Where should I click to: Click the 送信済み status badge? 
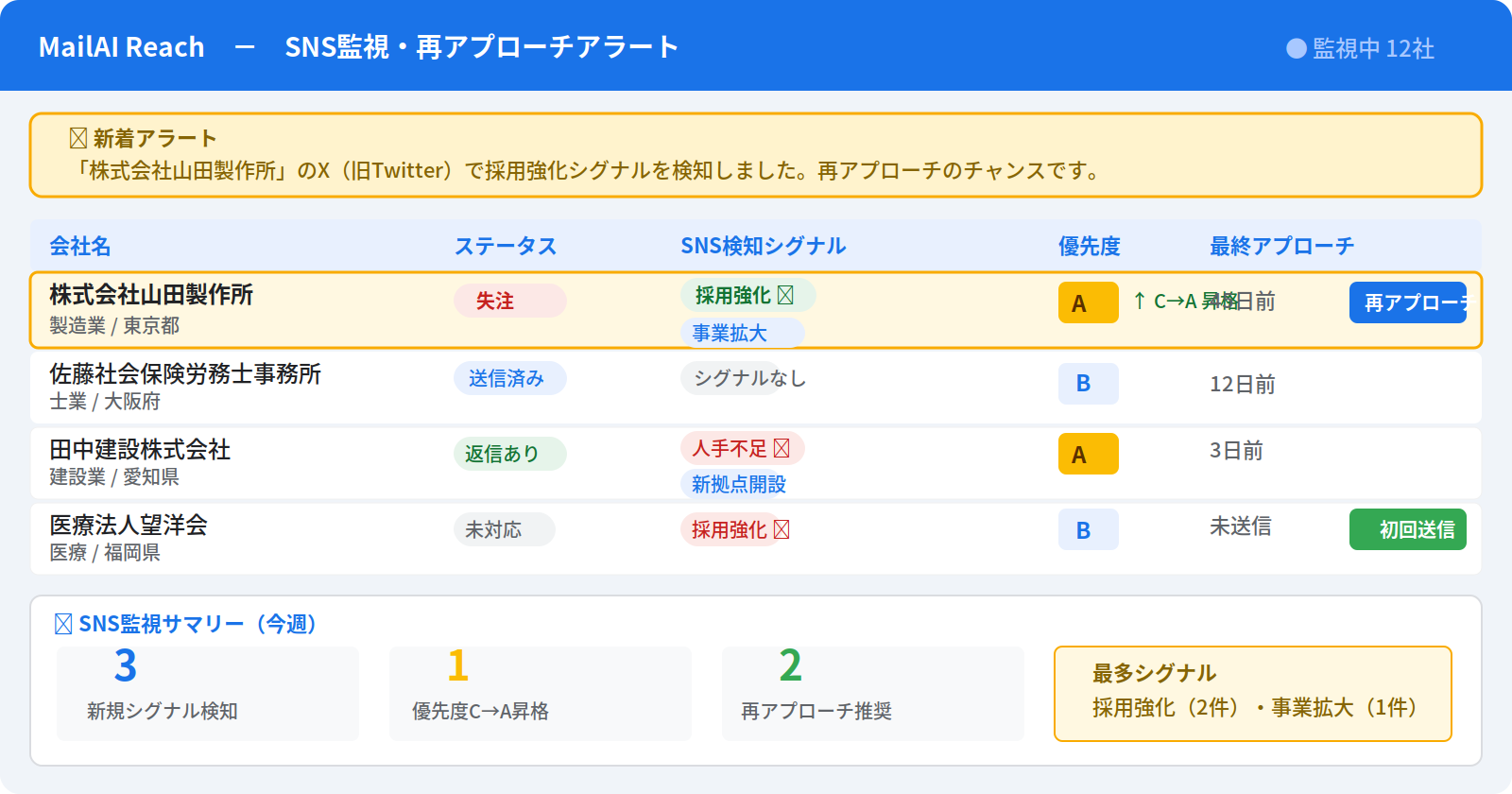coord(510,378)
